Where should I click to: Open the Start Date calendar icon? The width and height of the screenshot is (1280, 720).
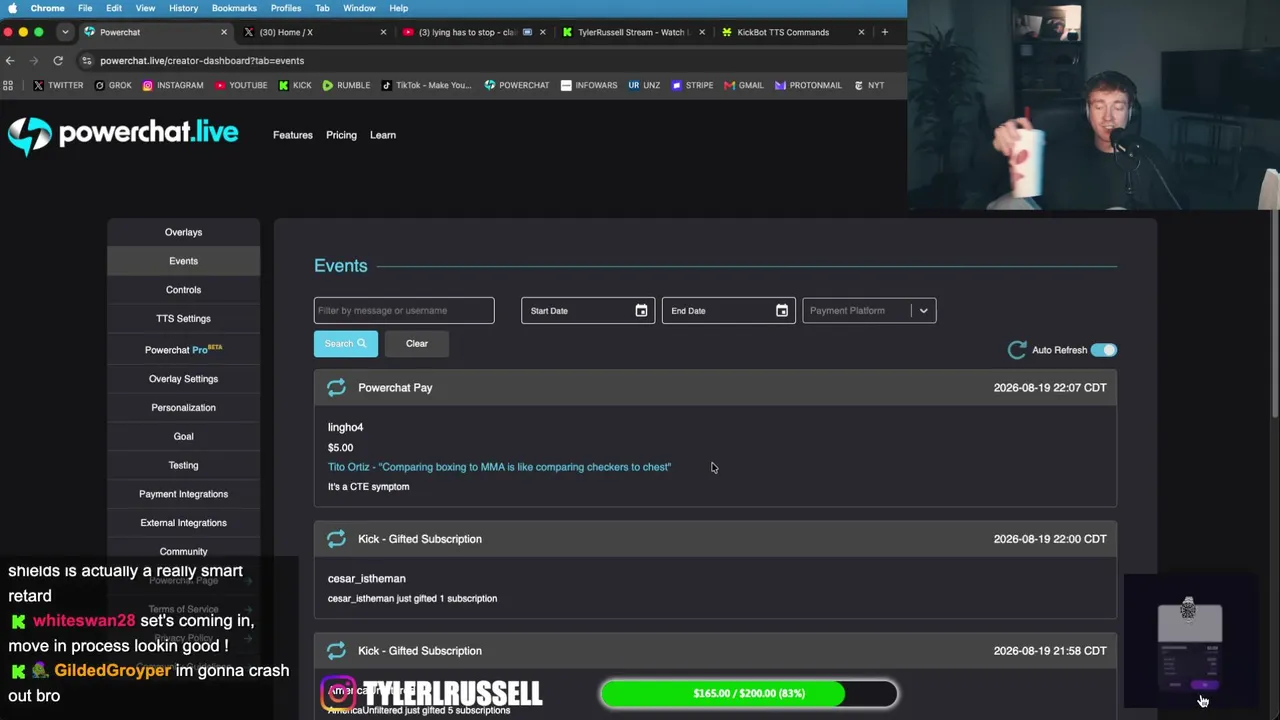tap(641, 311)
